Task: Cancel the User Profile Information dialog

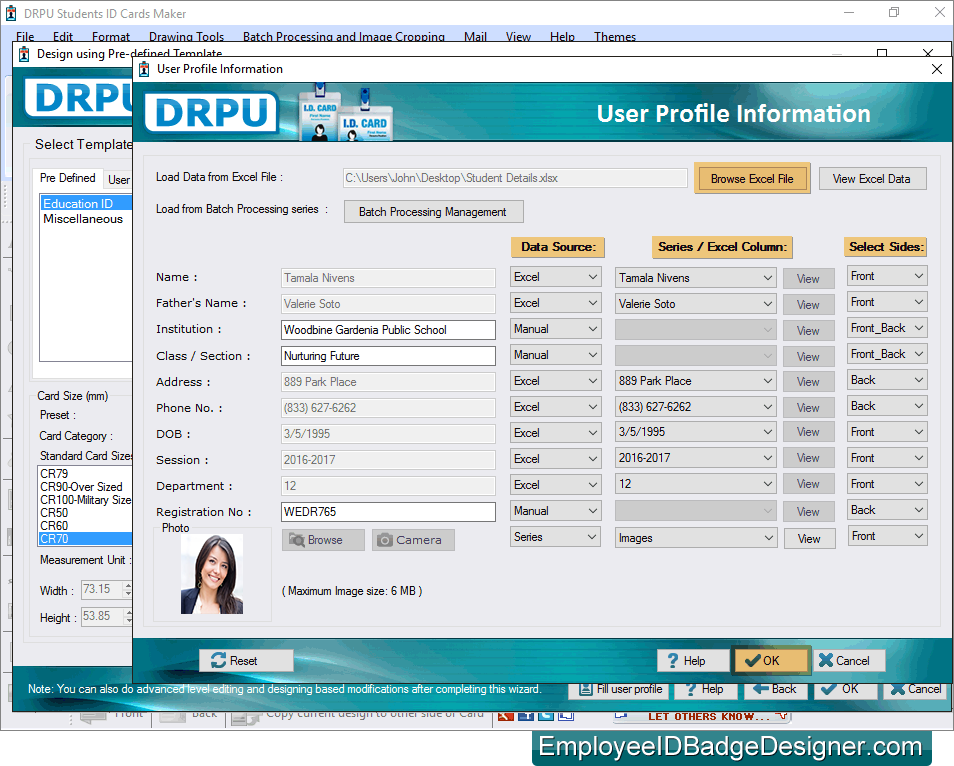Action: (x=849, y=660)
